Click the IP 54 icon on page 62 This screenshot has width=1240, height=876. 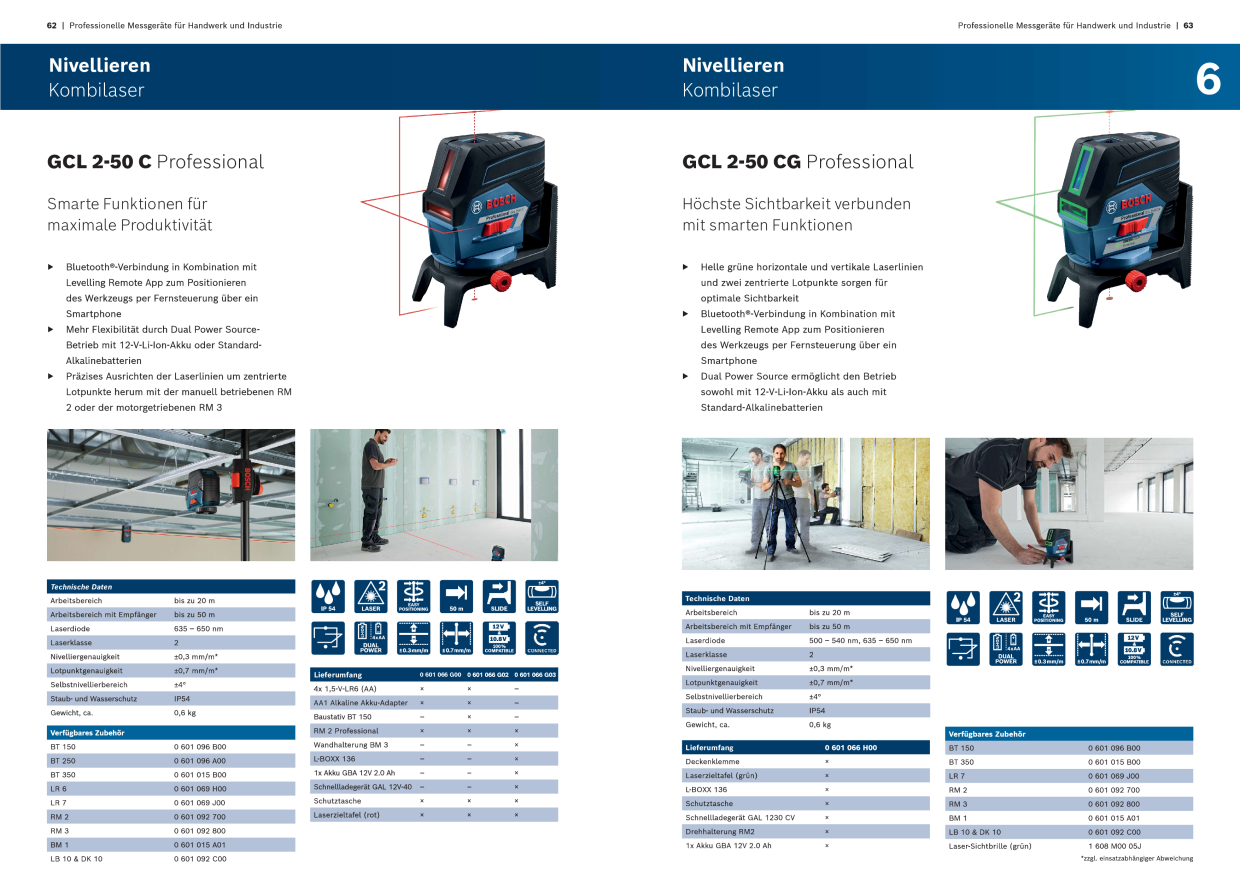[328, 597]
